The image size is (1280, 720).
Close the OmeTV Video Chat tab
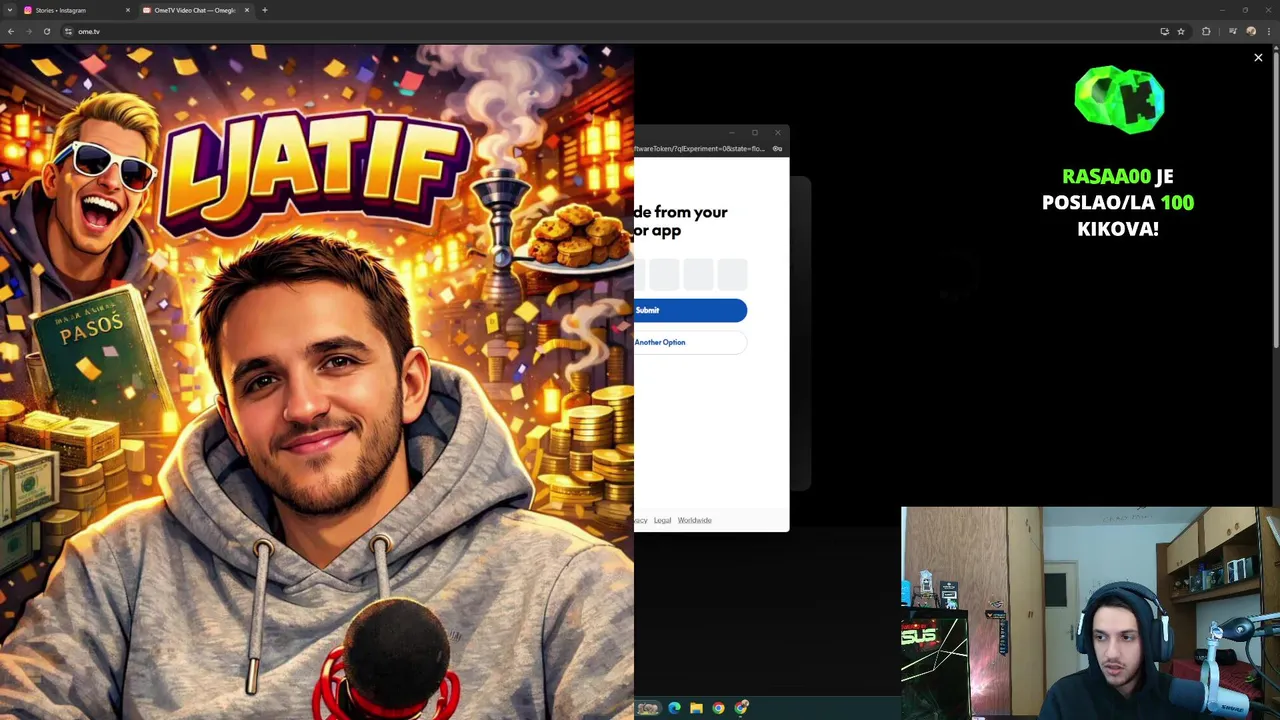point(247,10)
